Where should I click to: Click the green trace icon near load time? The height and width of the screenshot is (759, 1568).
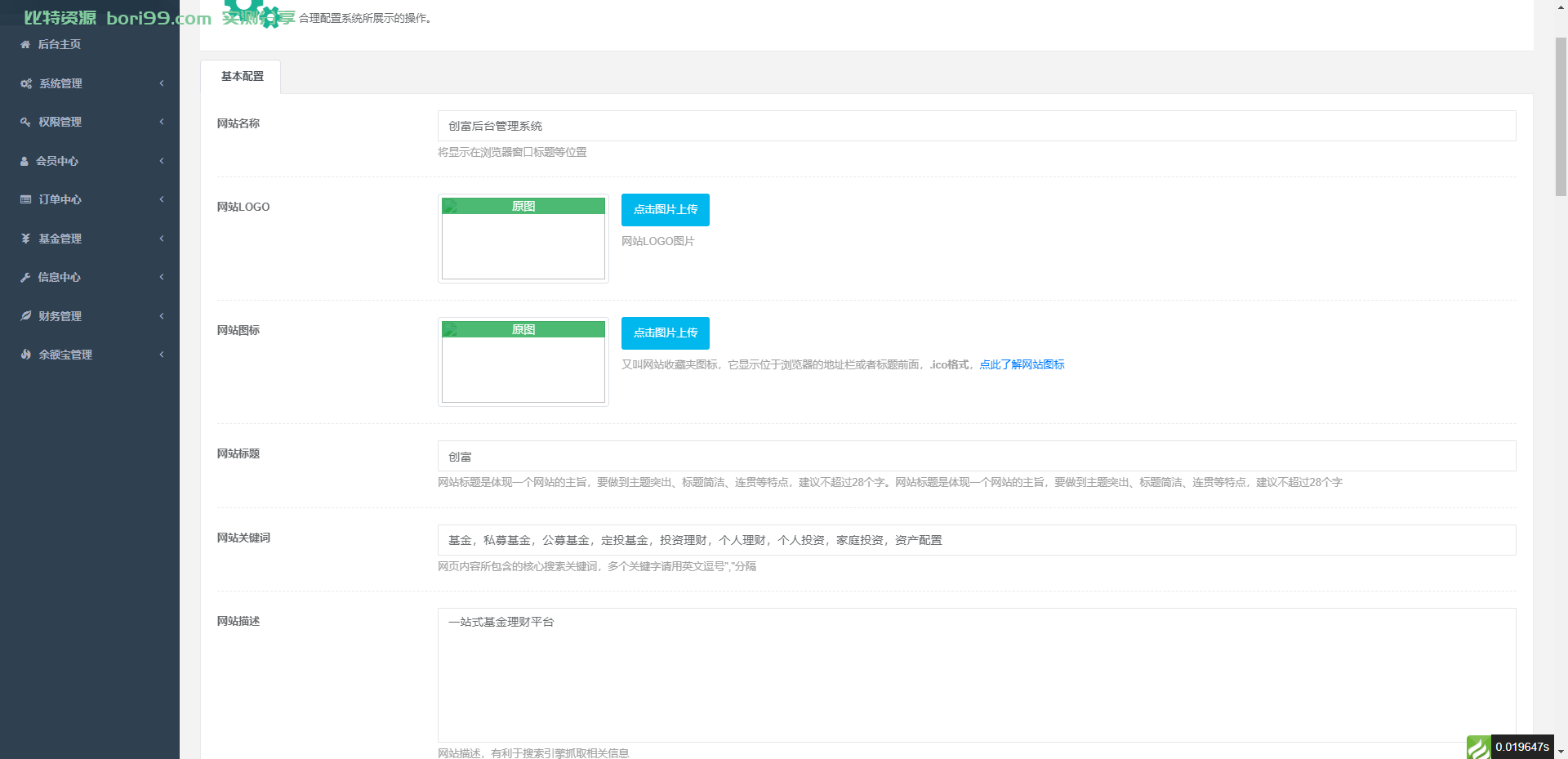pos(1478,747)
